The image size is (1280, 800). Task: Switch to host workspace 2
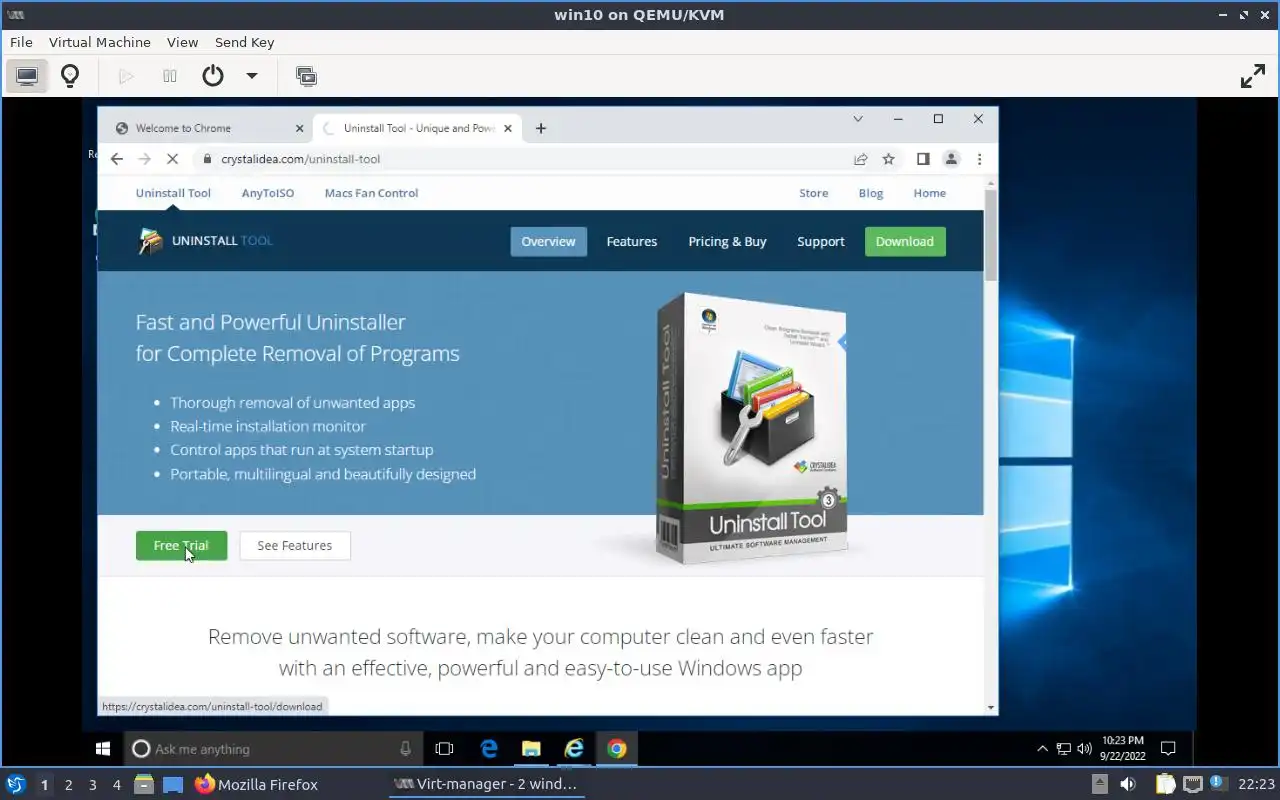click(68, 785)
